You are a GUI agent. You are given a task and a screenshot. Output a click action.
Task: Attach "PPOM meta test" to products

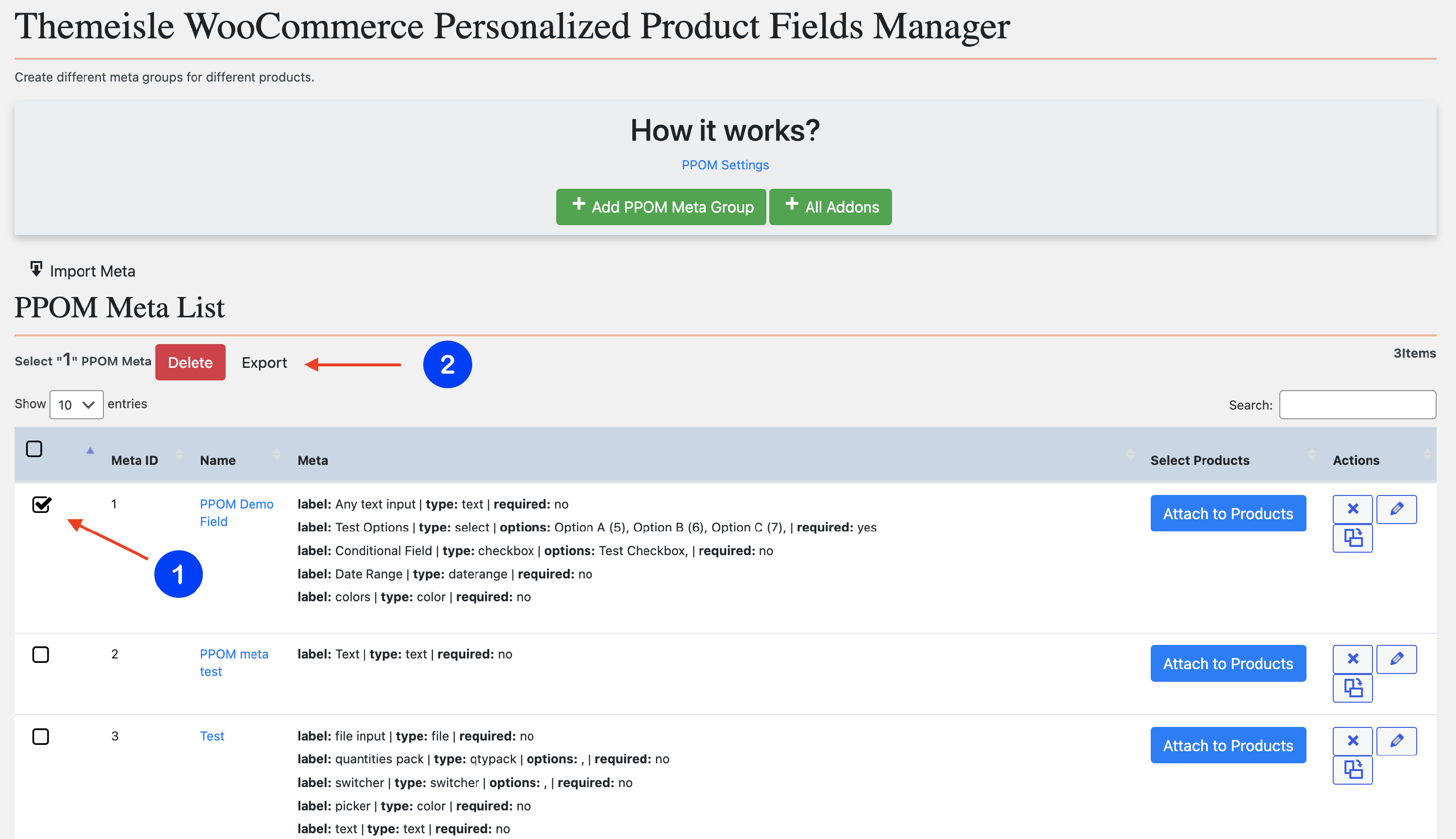1228,663
